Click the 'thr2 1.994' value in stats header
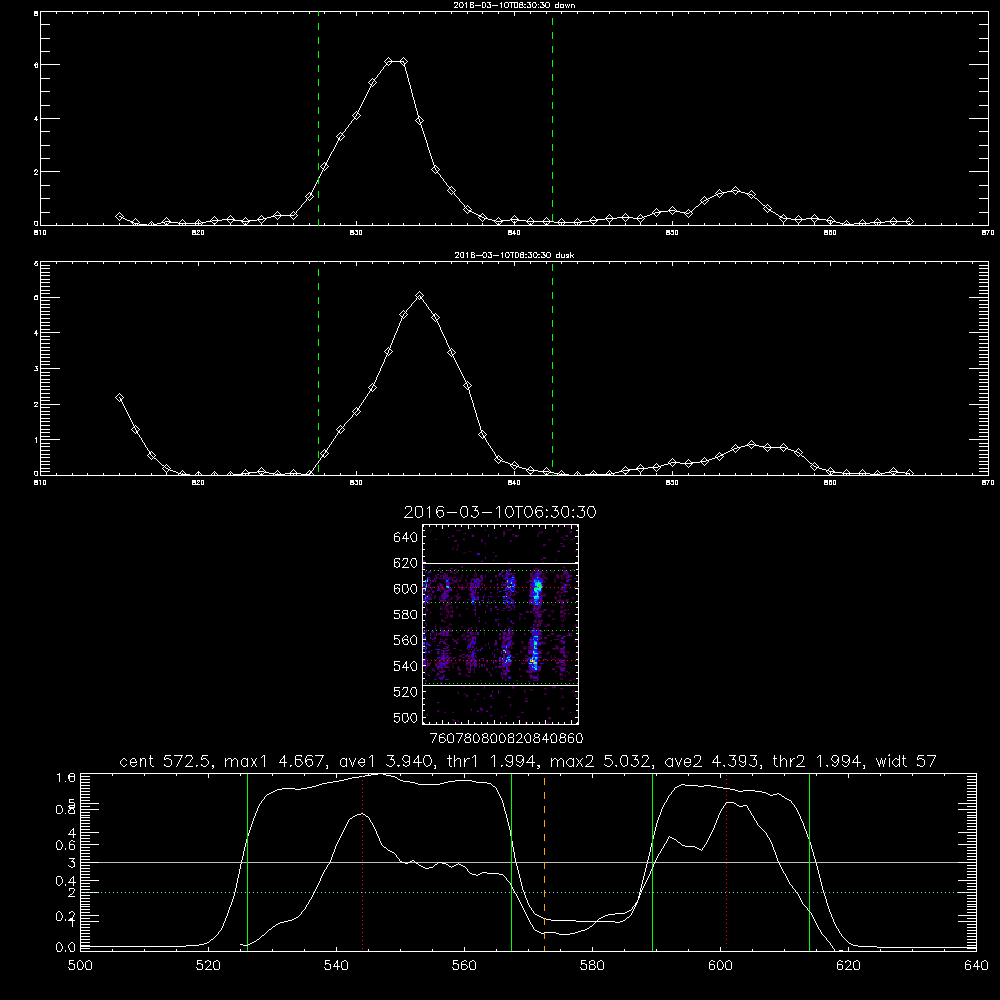 [818, 761]
